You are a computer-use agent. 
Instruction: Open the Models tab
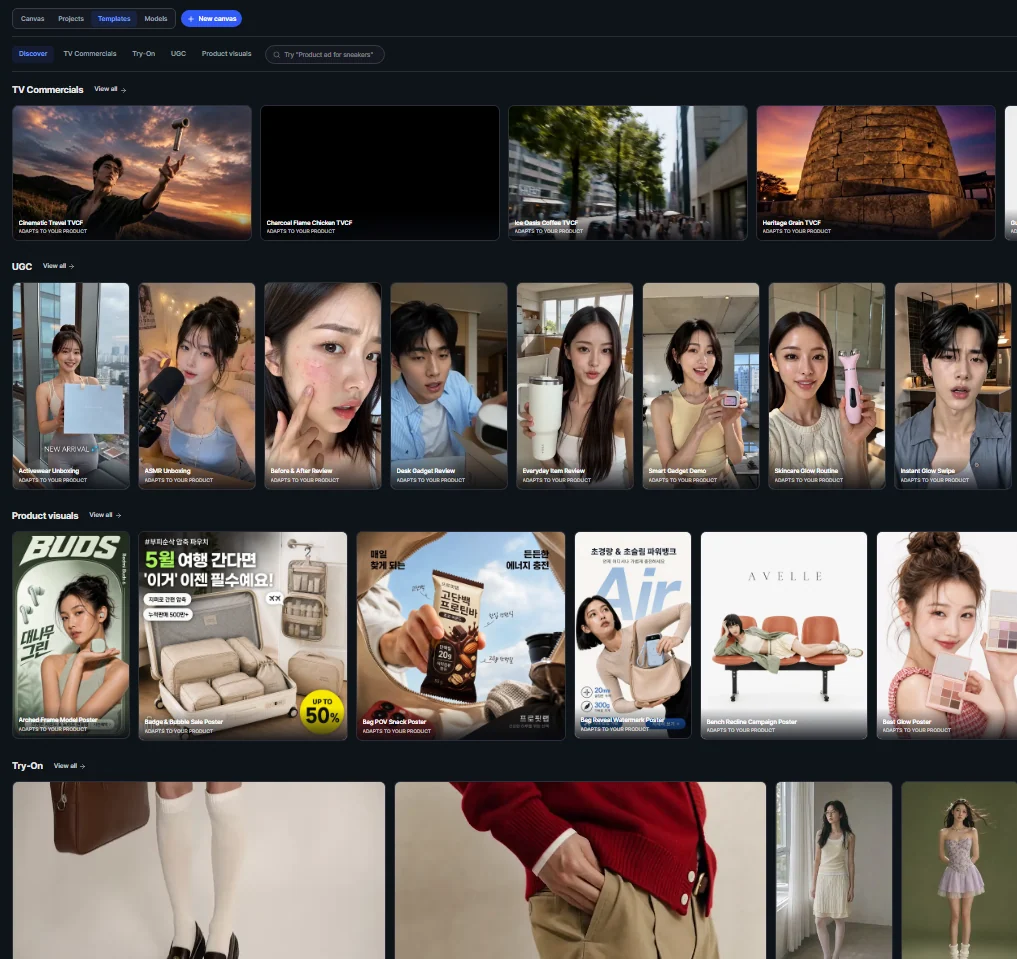point(156,19)
